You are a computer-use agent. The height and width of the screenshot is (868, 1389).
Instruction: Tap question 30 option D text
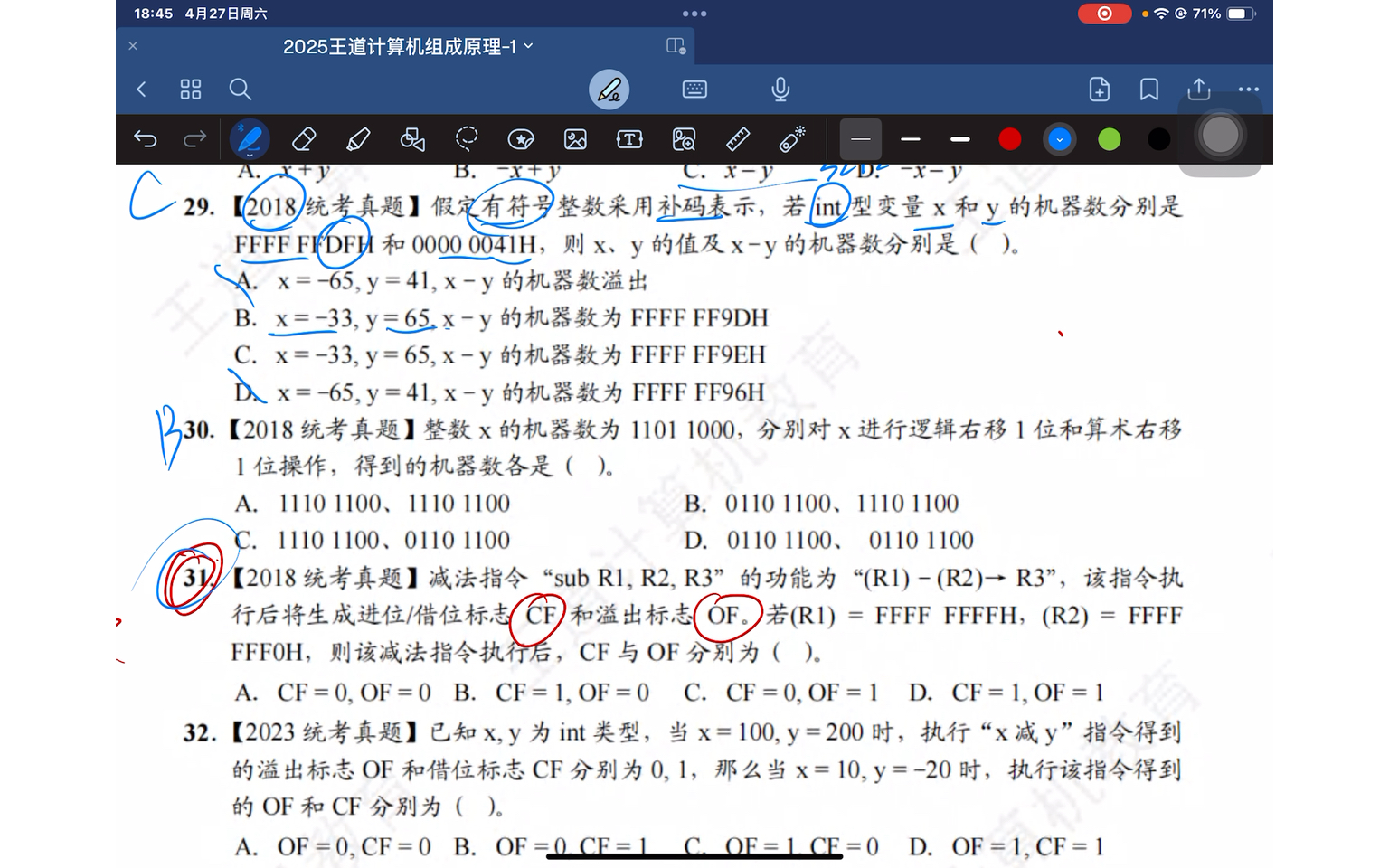click(829, 541)
